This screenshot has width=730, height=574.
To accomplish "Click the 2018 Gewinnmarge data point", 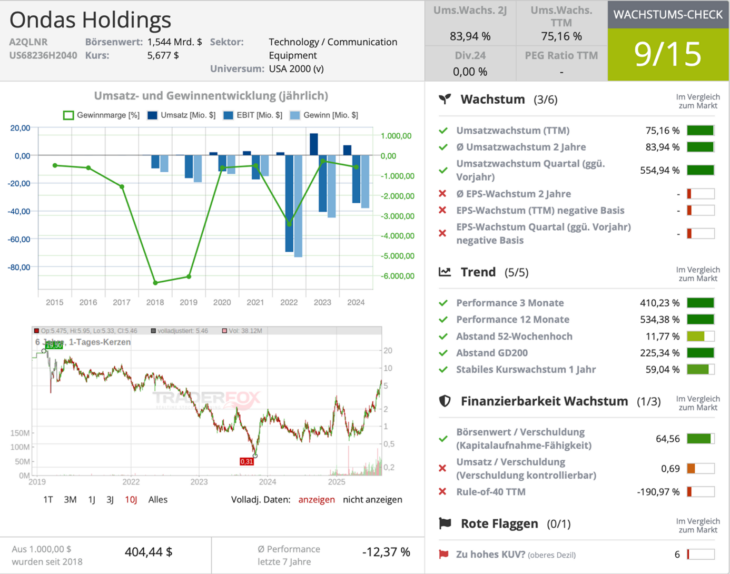I will pos(155,283).
